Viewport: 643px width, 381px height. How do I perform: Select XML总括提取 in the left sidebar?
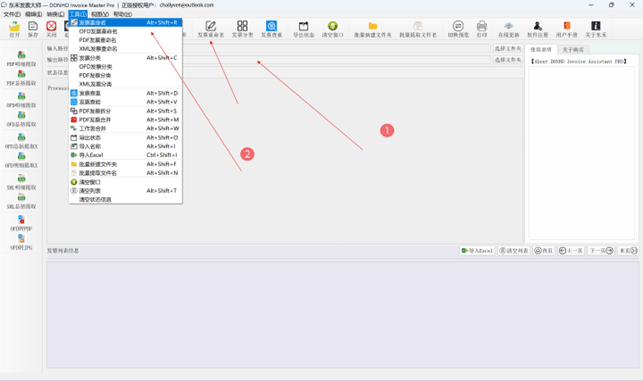coord(21,201)
